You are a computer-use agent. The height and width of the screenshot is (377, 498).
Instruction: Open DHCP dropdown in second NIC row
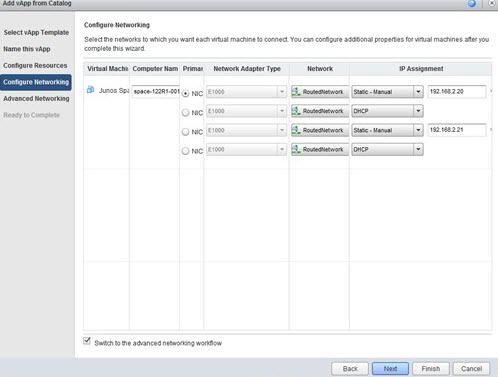coord(387,111)
